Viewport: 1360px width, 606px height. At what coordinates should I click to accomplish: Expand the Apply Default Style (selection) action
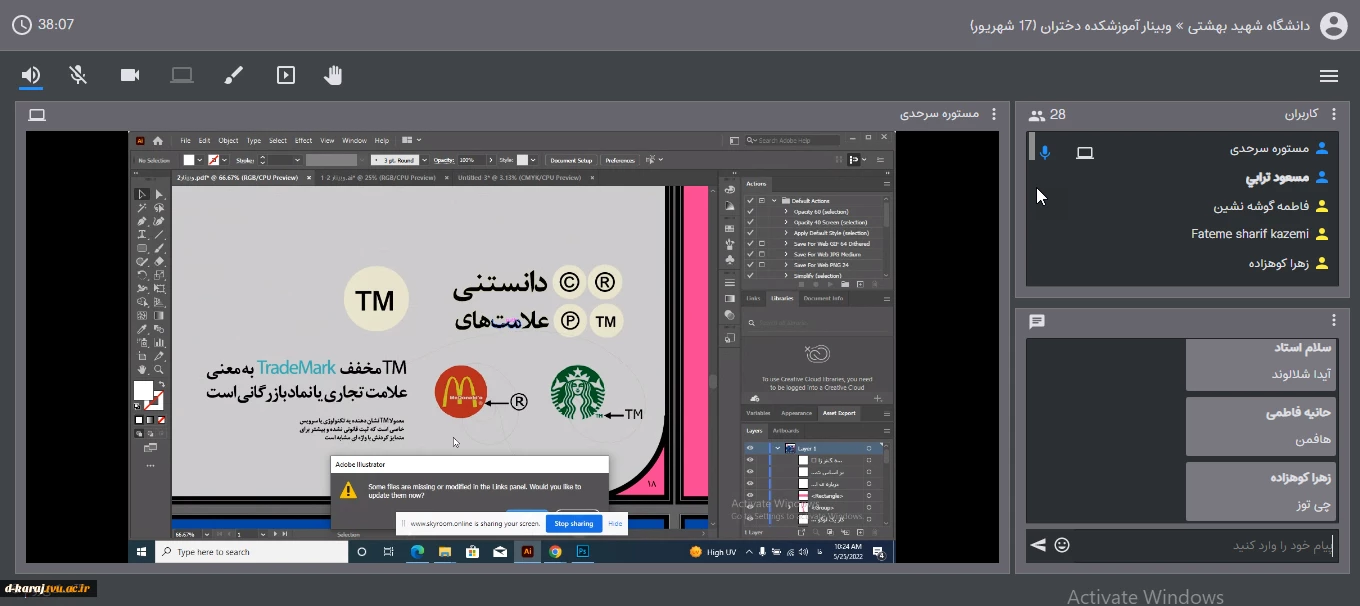click(x=786, y=233)
